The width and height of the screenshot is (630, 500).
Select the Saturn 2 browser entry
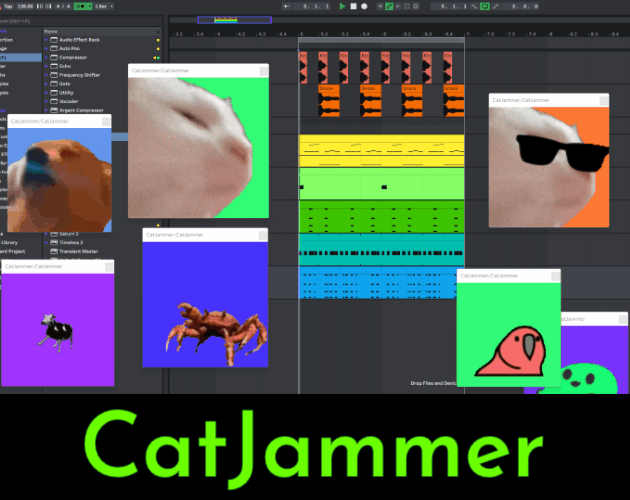coord(69,234)
